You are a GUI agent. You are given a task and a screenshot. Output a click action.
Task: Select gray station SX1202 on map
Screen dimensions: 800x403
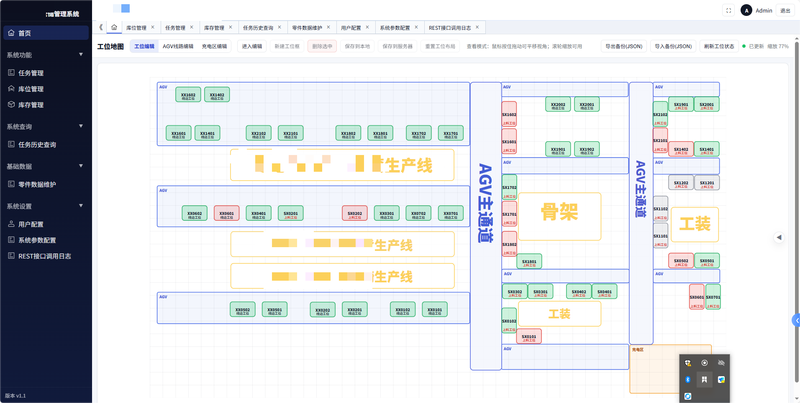click(x=681, y=183)
